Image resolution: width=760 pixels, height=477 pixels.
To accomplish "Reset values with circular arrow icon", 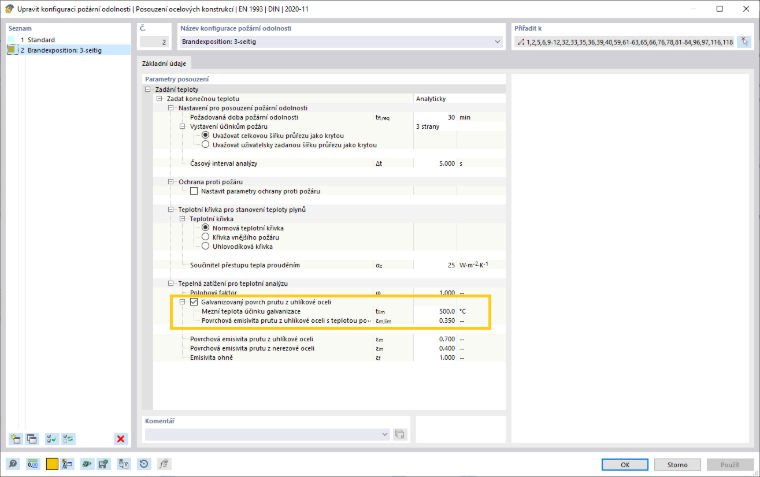I will [144, 464].
